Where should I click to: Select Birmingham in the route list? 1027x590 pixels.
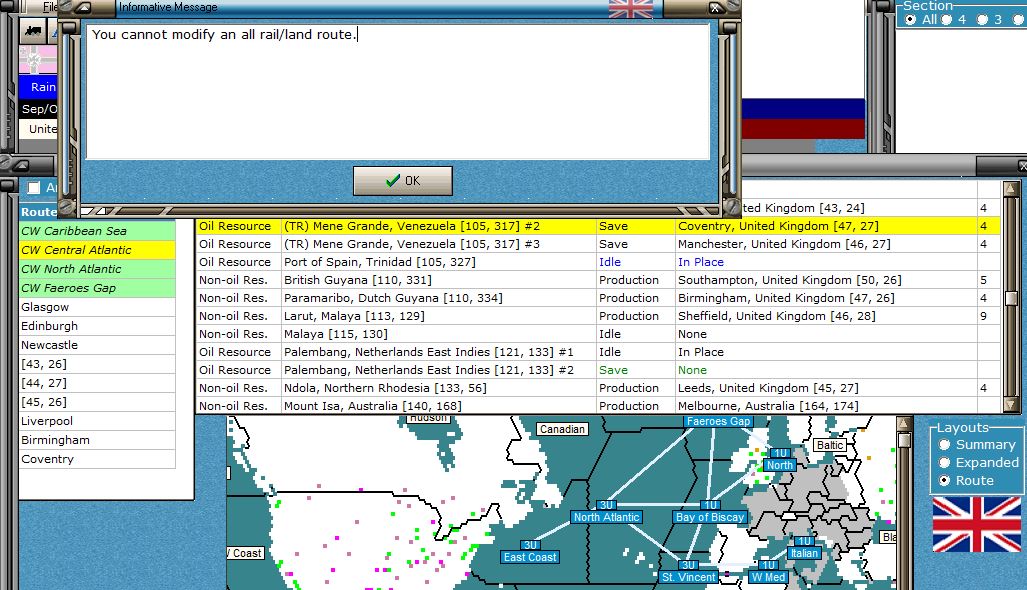[98, 439]
